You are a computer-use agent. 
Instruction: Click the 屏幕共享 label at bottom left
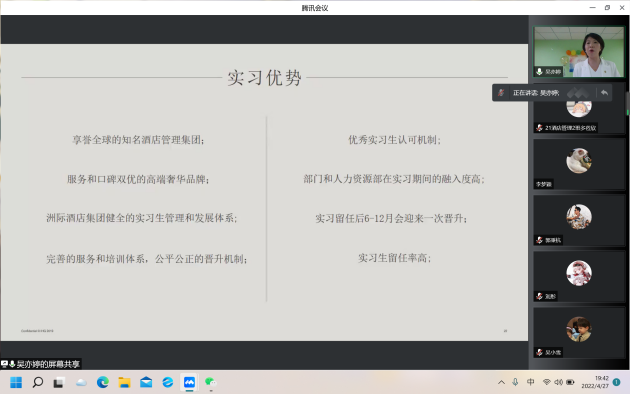[48, 364]
